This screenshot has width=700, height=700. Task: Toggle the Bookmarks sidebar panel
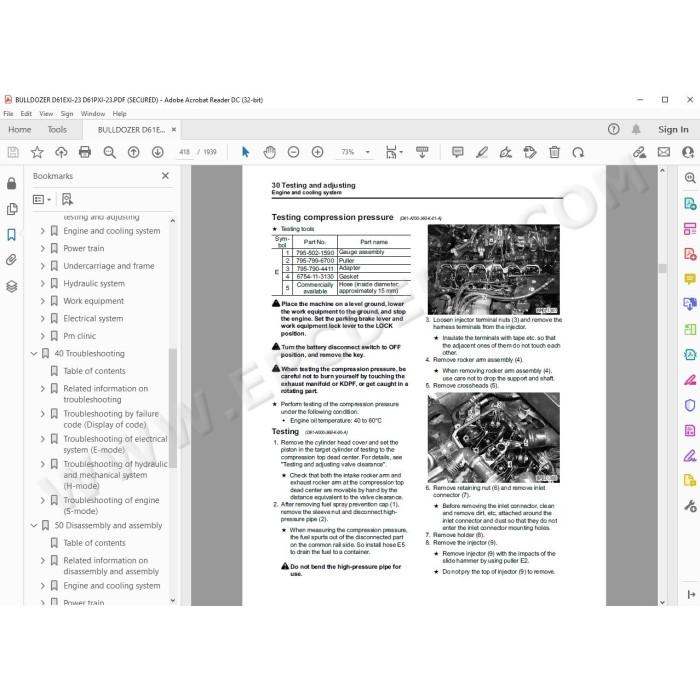[x=12, y=234]
